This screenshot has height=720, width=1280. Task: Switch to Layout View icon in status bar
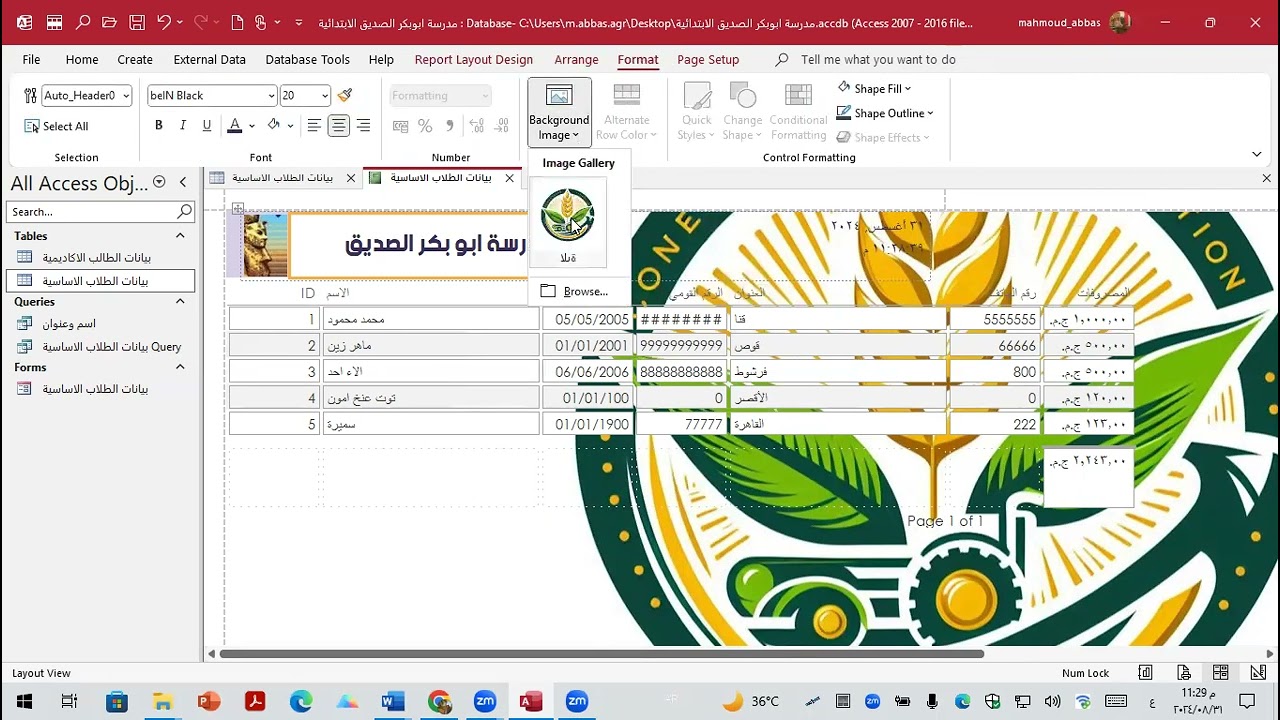(x=1220, y=673)
